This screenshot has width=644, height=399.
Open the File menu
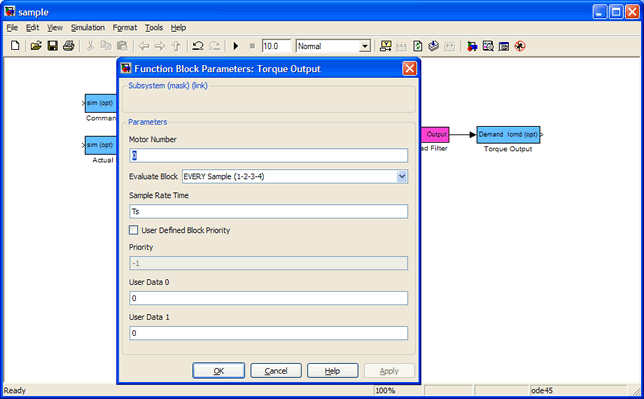tap(12, 28)
